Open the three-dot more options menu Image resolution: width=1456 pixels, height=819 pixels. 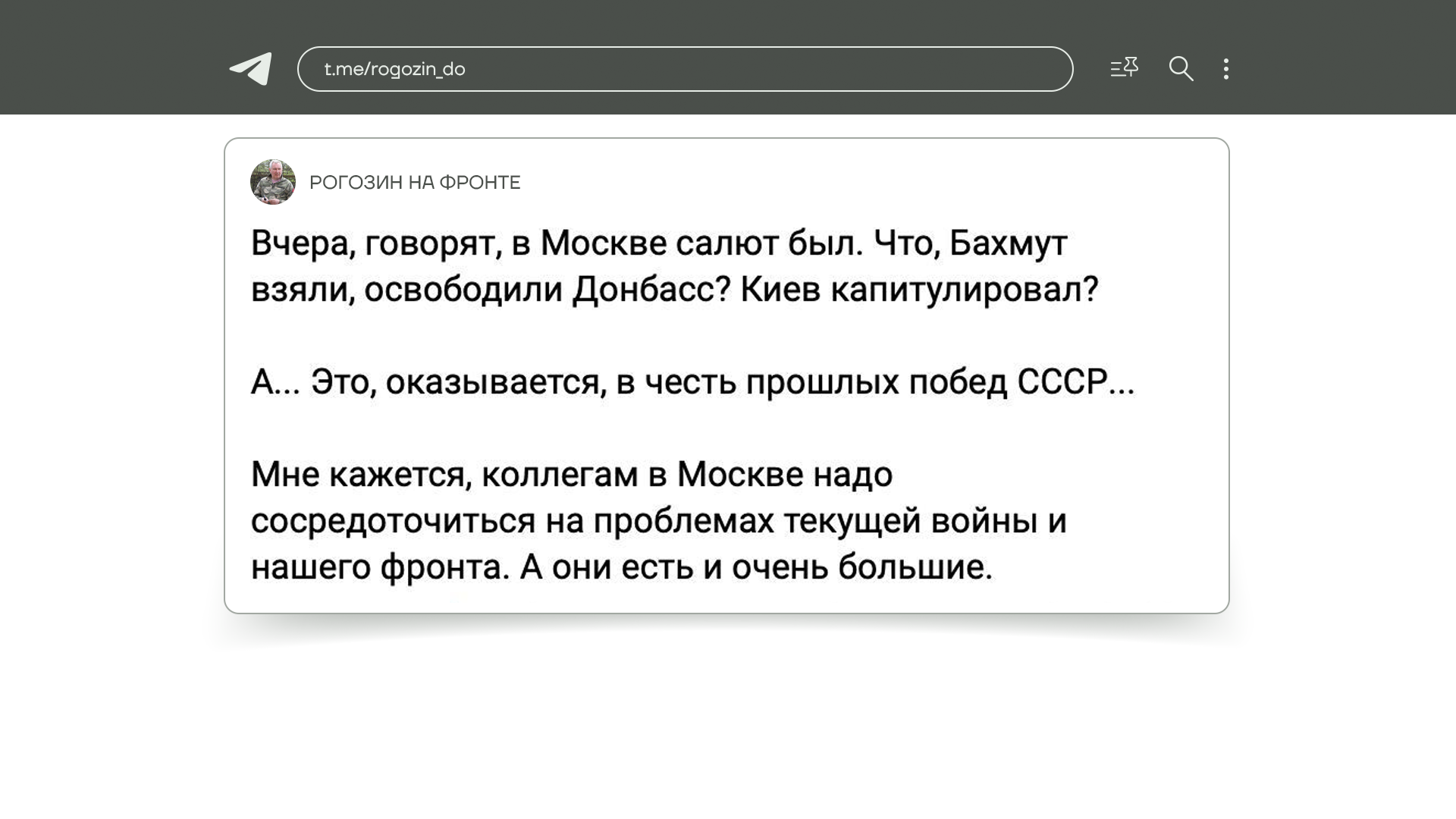click(1225, 69)
